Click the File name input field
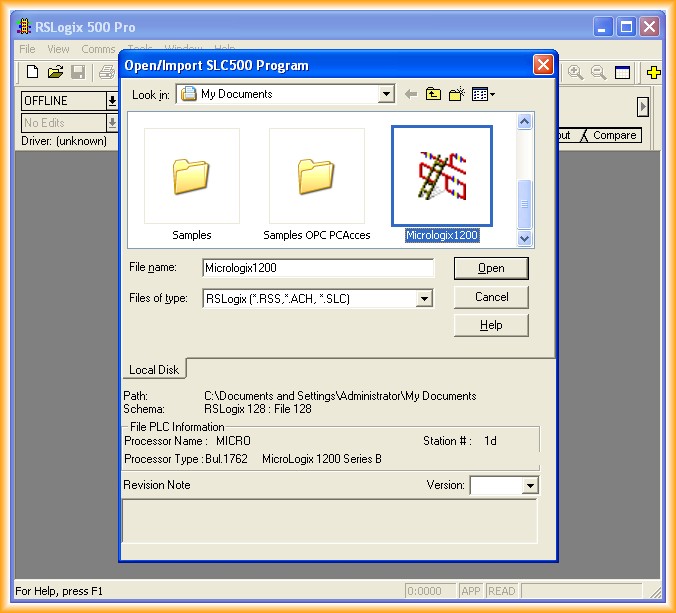 coord(317,268)
